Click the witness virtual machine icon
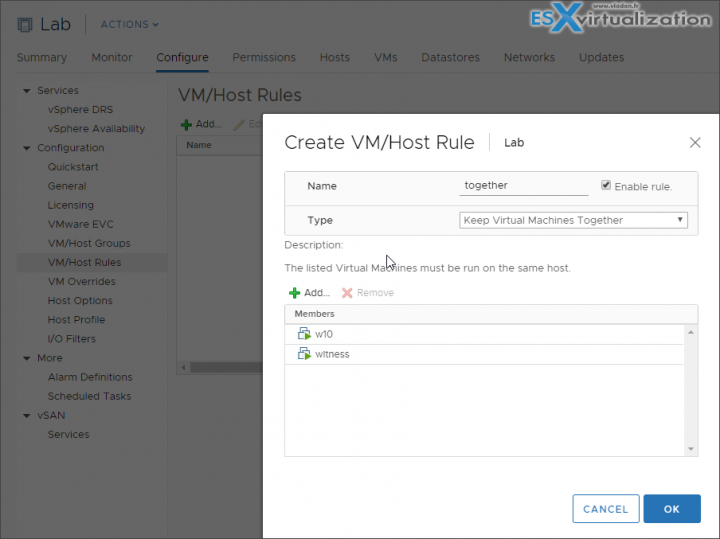Image resolution: width=720 pixels, height=539 pixels. pos(304,354)
